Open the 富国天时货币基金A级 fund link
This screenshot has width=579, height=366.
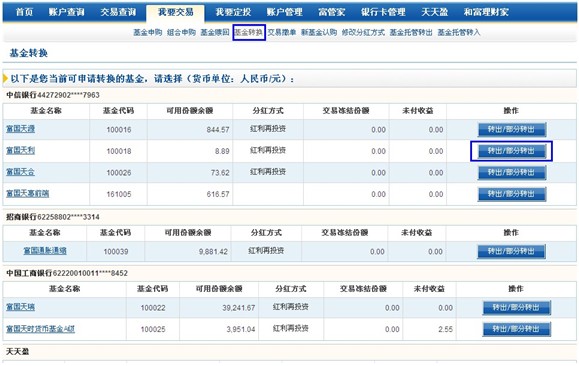click(41, 329)
